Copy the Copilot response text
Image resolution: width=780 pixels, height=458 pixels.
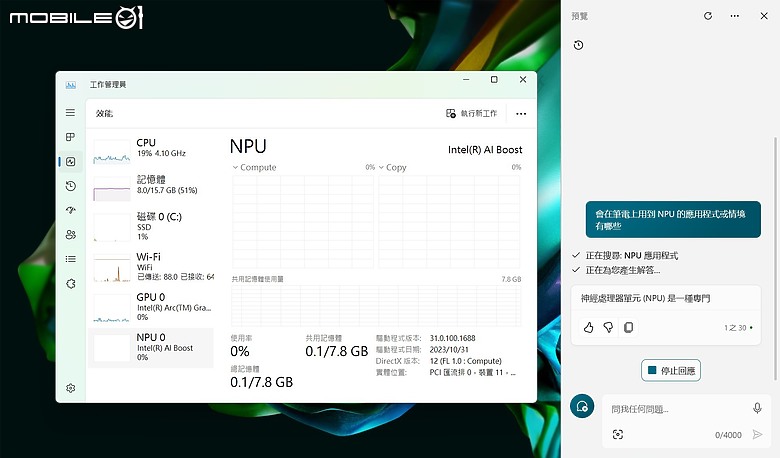(628, 328)
